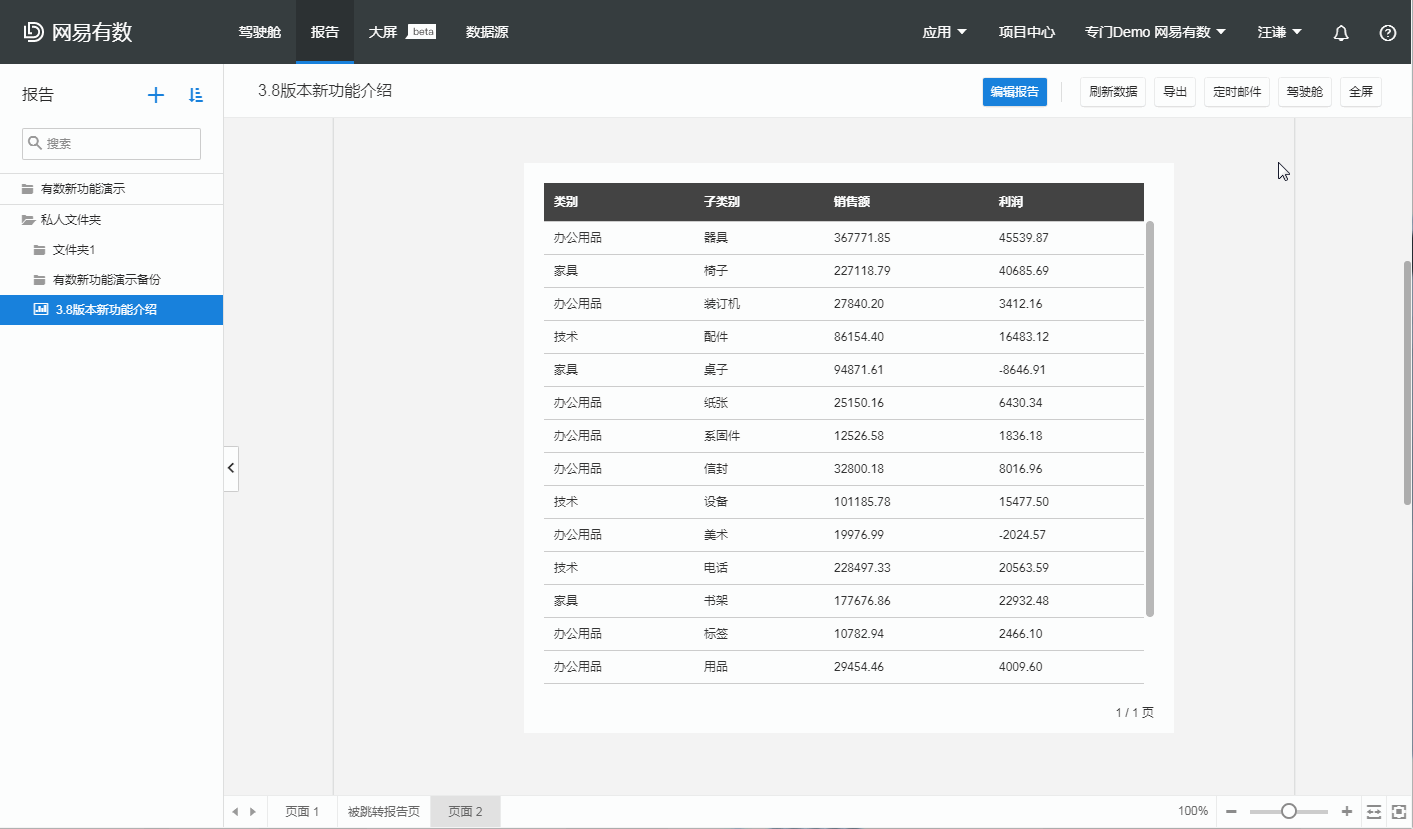Screen dimensions: 1413x829
Task: Zoom in with the plus icon
Action: (x=1347, y=811)
